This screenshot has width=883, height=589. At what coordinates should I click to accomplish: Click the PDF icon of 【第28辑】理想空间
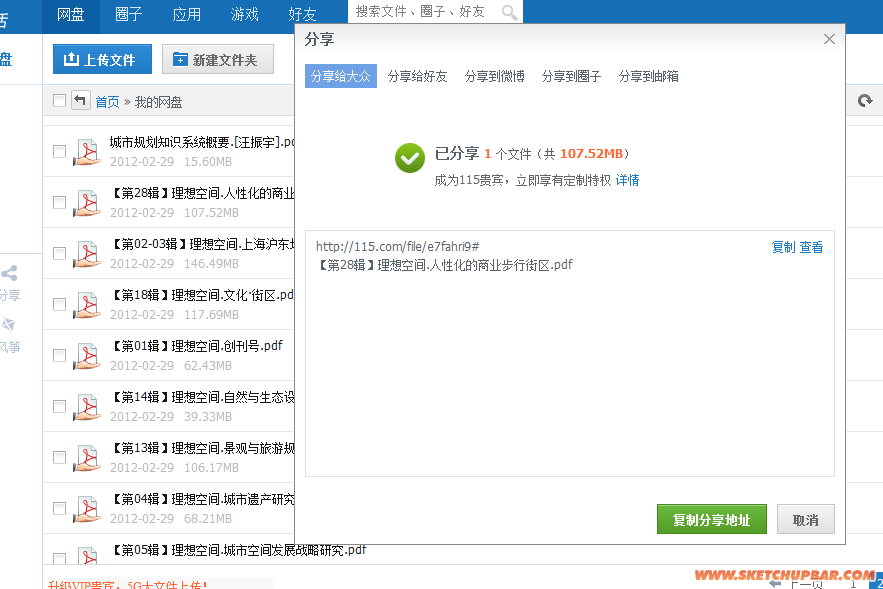(87, 203)
